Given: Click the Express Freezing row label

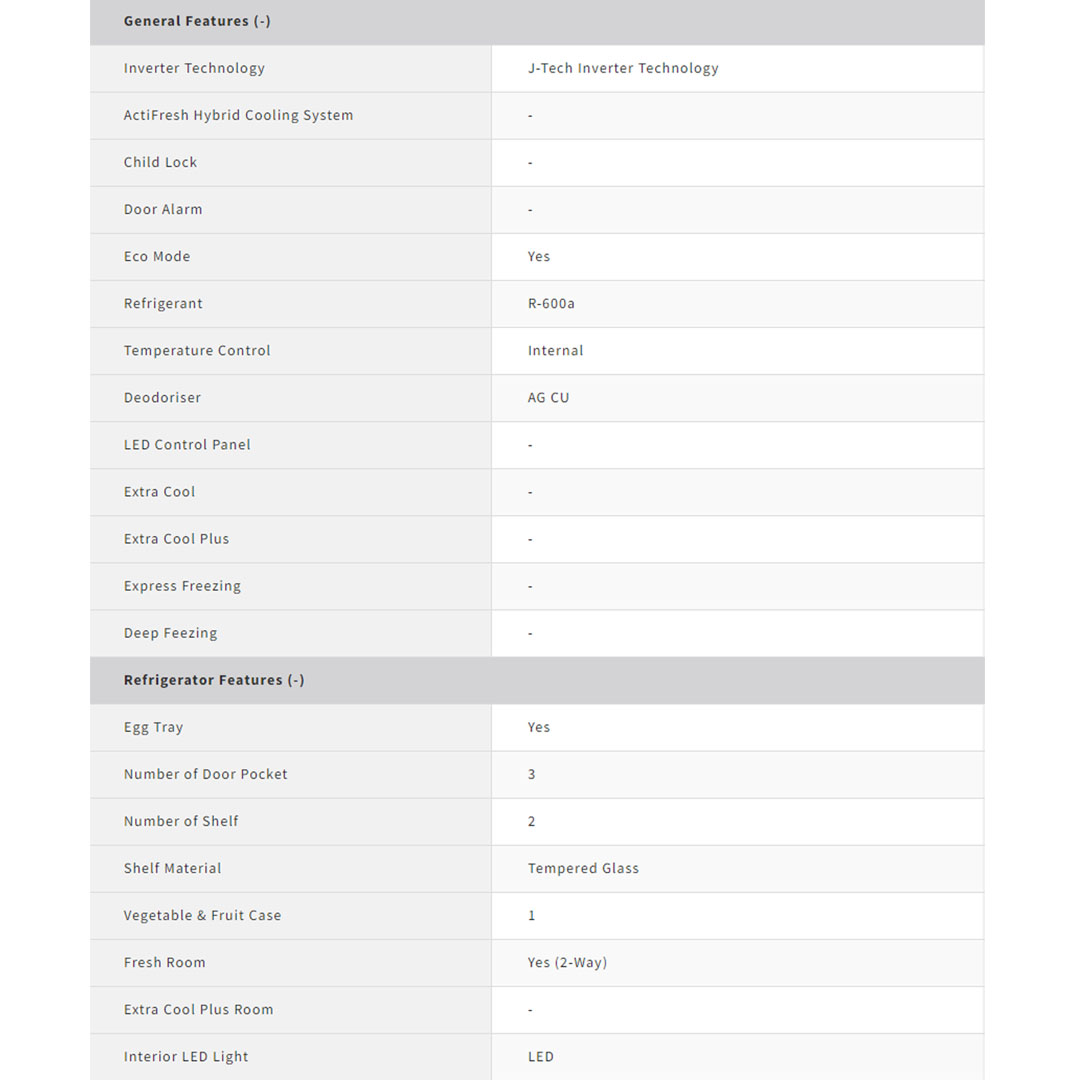Looking at the screenshot, I should [x=182, y=586].
